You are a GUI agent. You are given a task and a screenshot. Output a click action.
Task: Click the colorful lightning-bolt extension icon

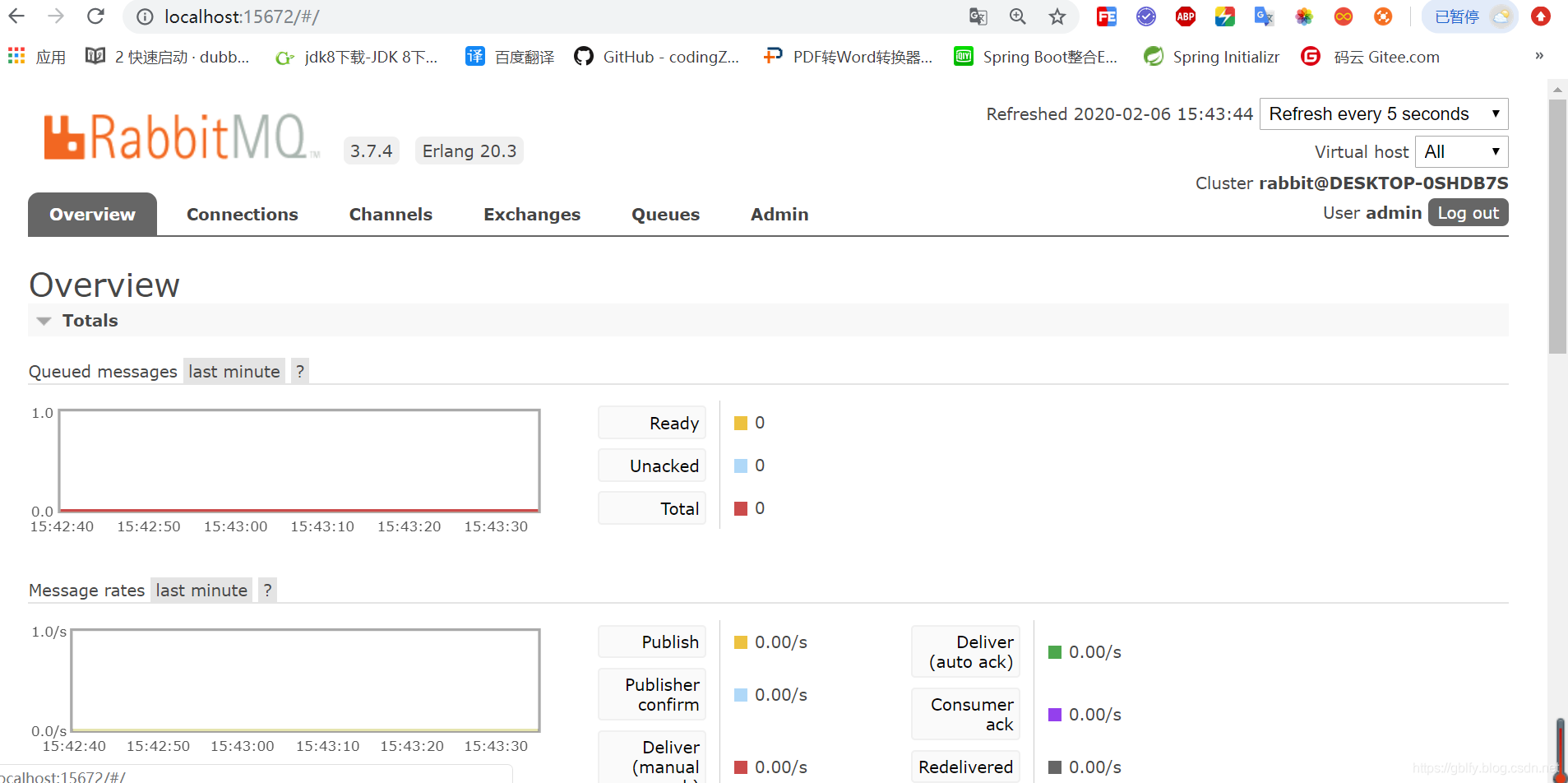pos(1225,16)
